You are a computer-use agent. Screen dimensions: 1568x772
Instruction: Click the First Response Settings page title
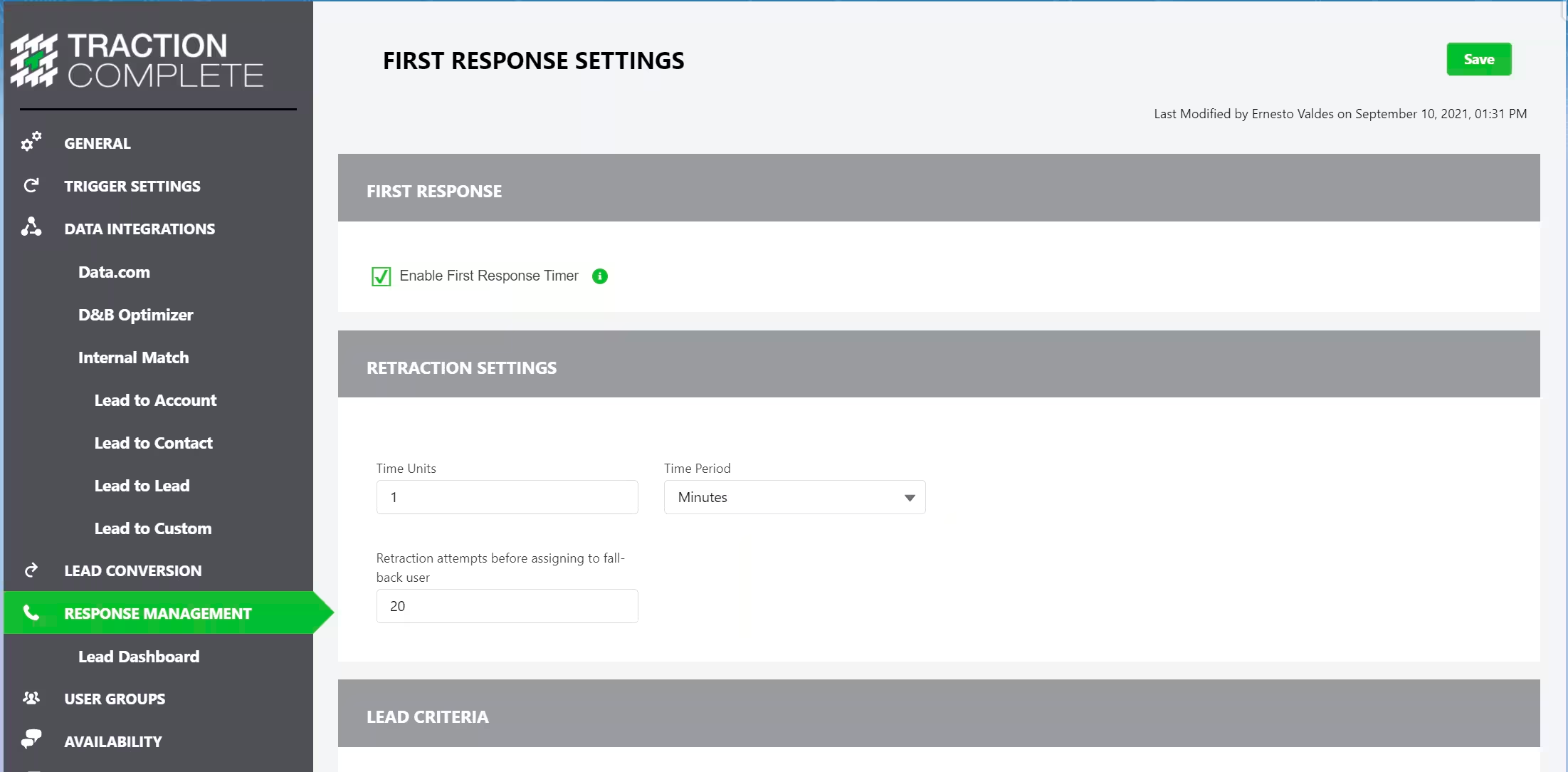[533, 61]
